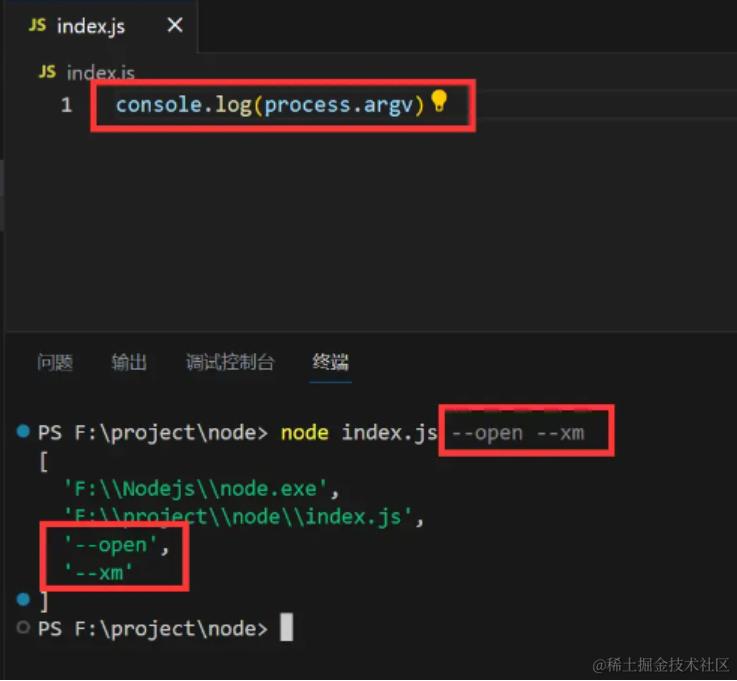Click the 'node index.js' command text
The width and height of the screenshot is (737, 681).
click(359, 432)
